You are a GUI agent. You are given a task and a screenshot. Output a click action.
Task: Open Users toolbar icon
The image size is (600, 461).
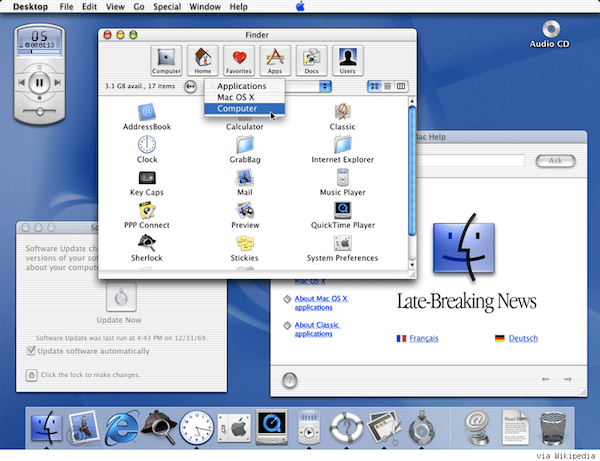pos(347,60)
